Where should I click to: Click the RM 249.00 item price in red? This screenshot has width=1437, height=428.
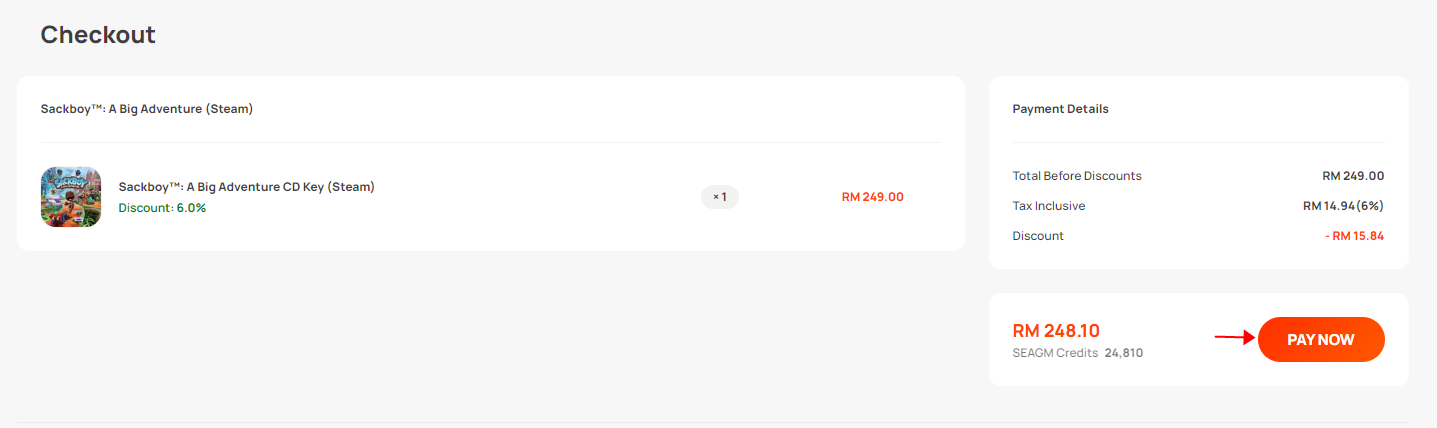coord(872,197)
